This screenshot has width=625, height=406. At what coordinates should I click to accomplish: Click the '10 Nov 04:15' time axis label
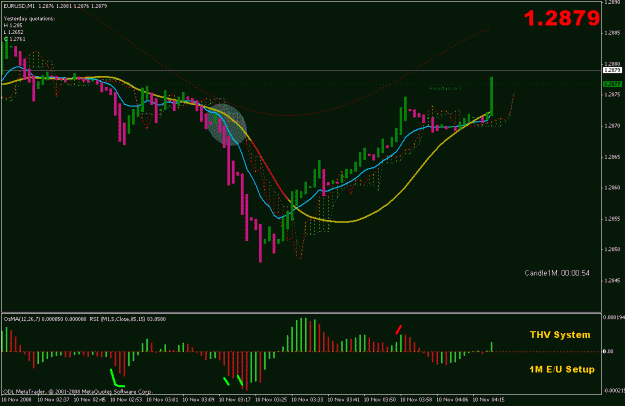[489, 400]
